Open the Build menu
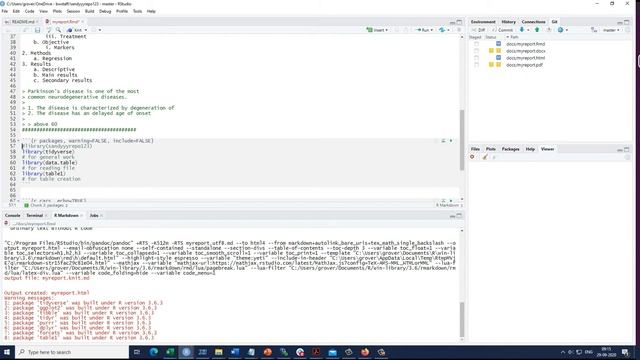The image size is (640, 360). pyautogui.click(x=89, y=11)
